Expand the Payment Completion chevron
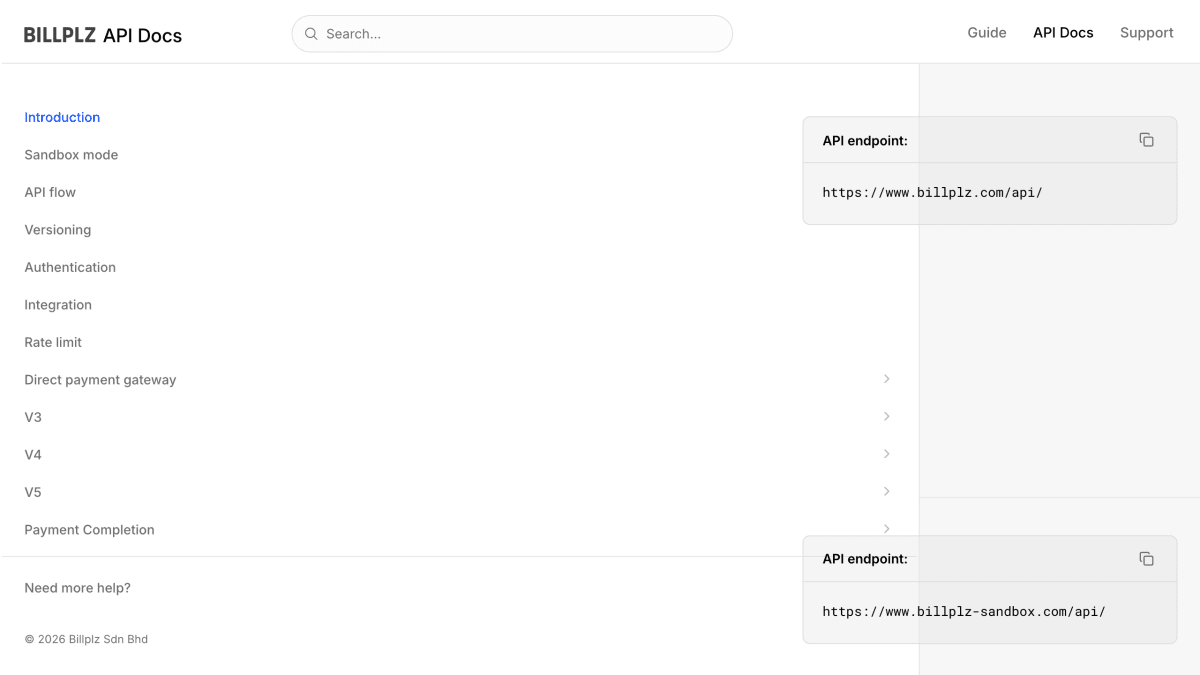 click(x=887, y=529)
